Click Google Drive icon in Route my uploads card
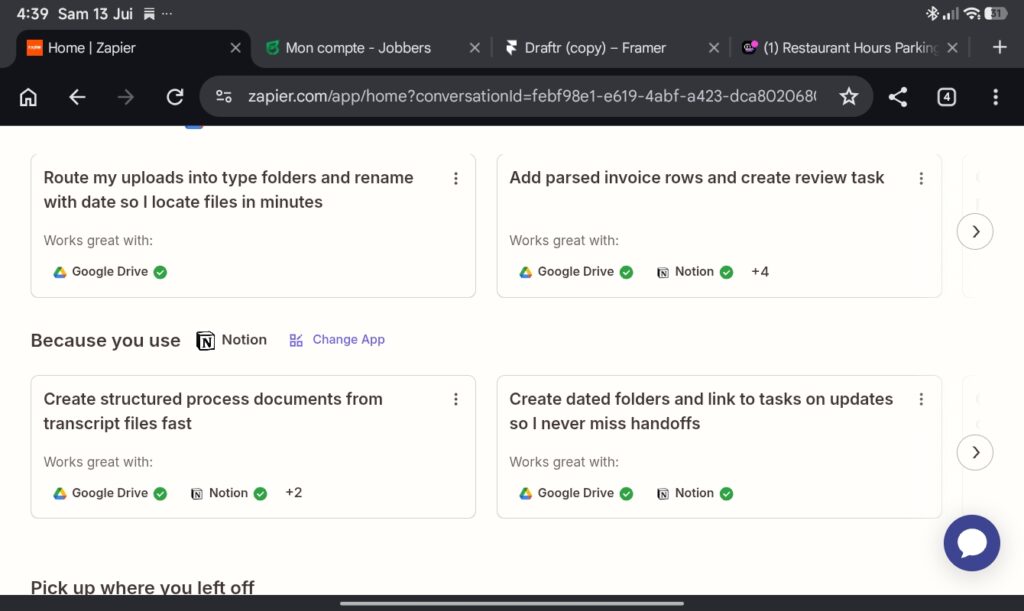Image resolution: width=1024 pixels, height=611 pixels. click(60, 272)
